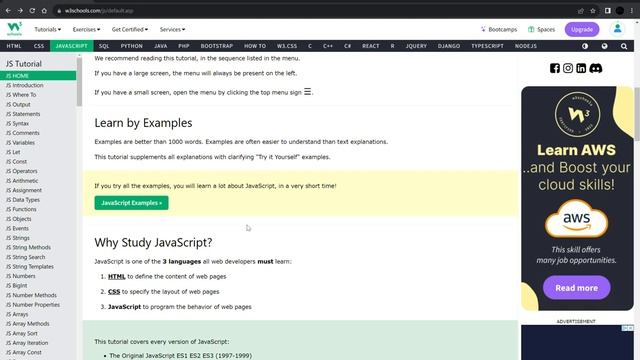Open W3Schools LinkedIn icon
This screenshot has width=640, height=360.
pos(581,68)
